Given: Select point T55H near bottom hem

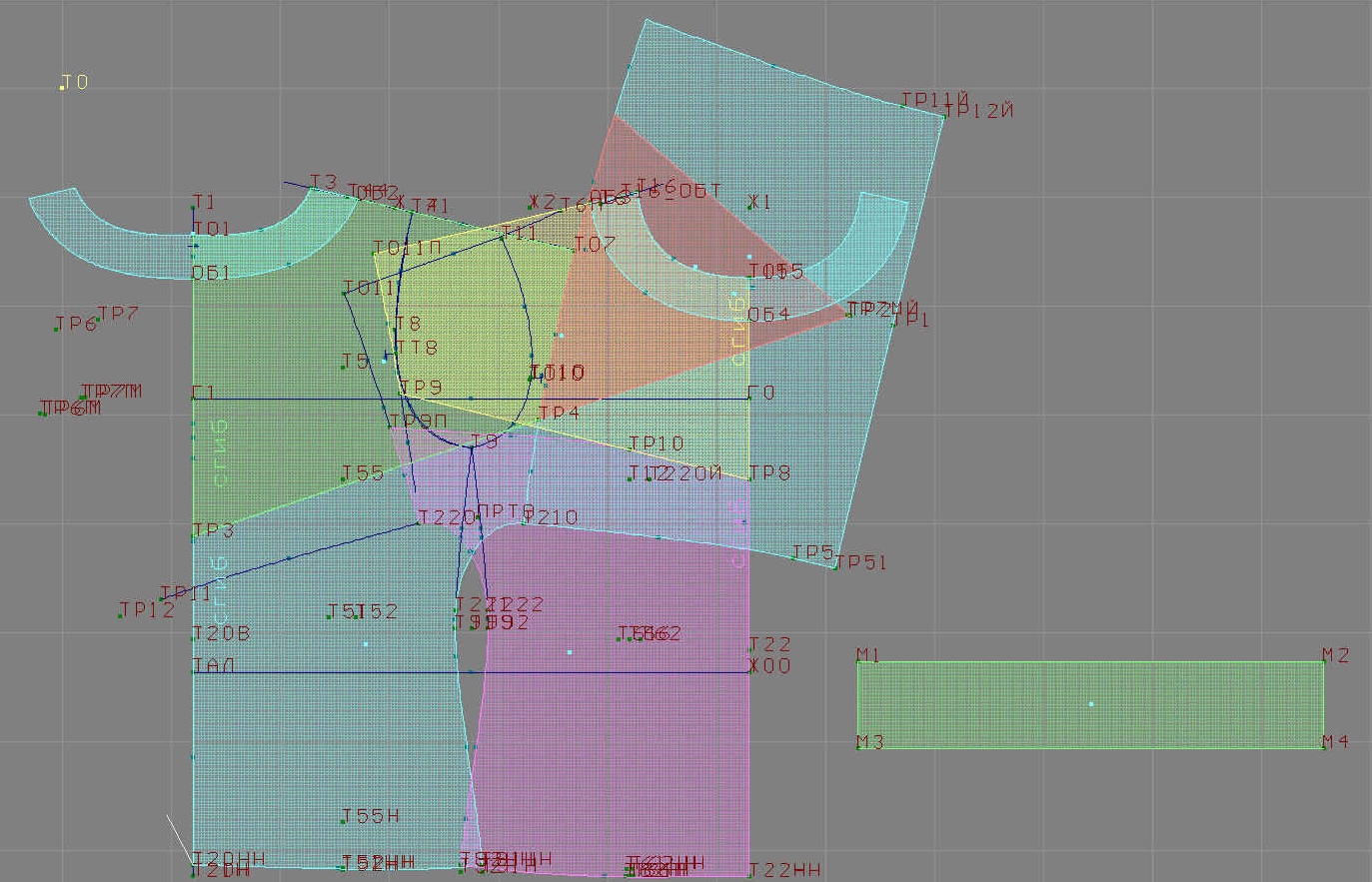Looking at the screenshot, I should 344,822.
